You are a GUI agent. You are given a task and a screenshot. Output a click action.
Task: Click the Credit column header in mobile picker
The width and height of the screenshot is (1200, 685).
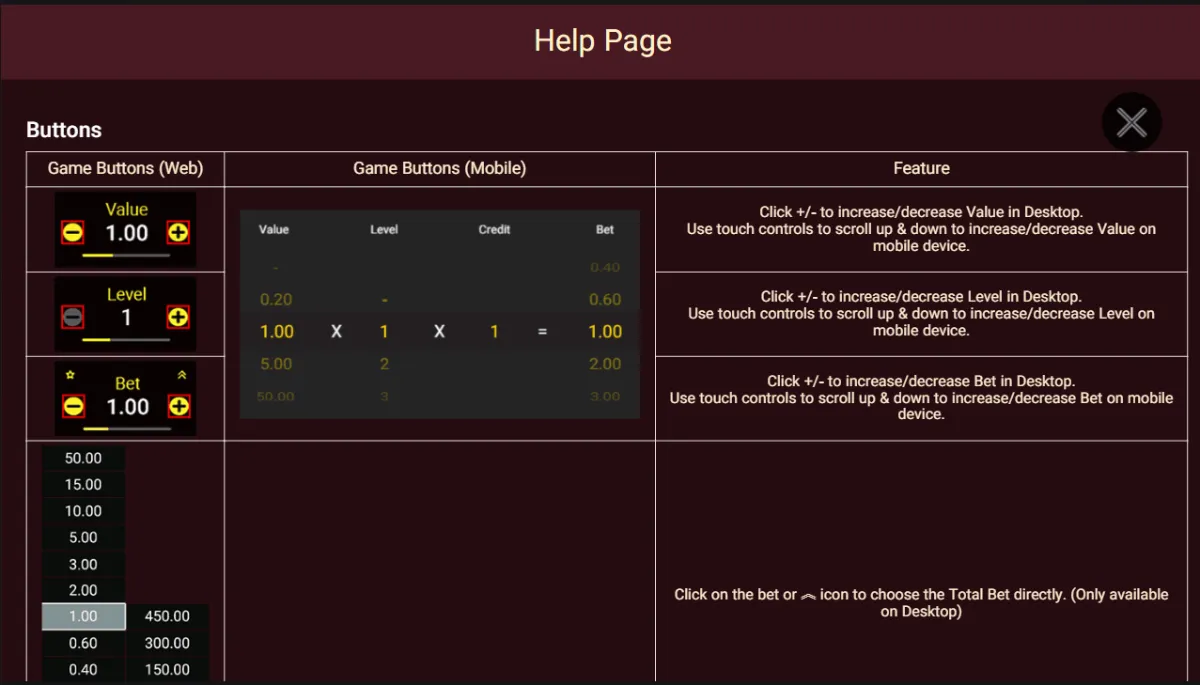point(494,229)
